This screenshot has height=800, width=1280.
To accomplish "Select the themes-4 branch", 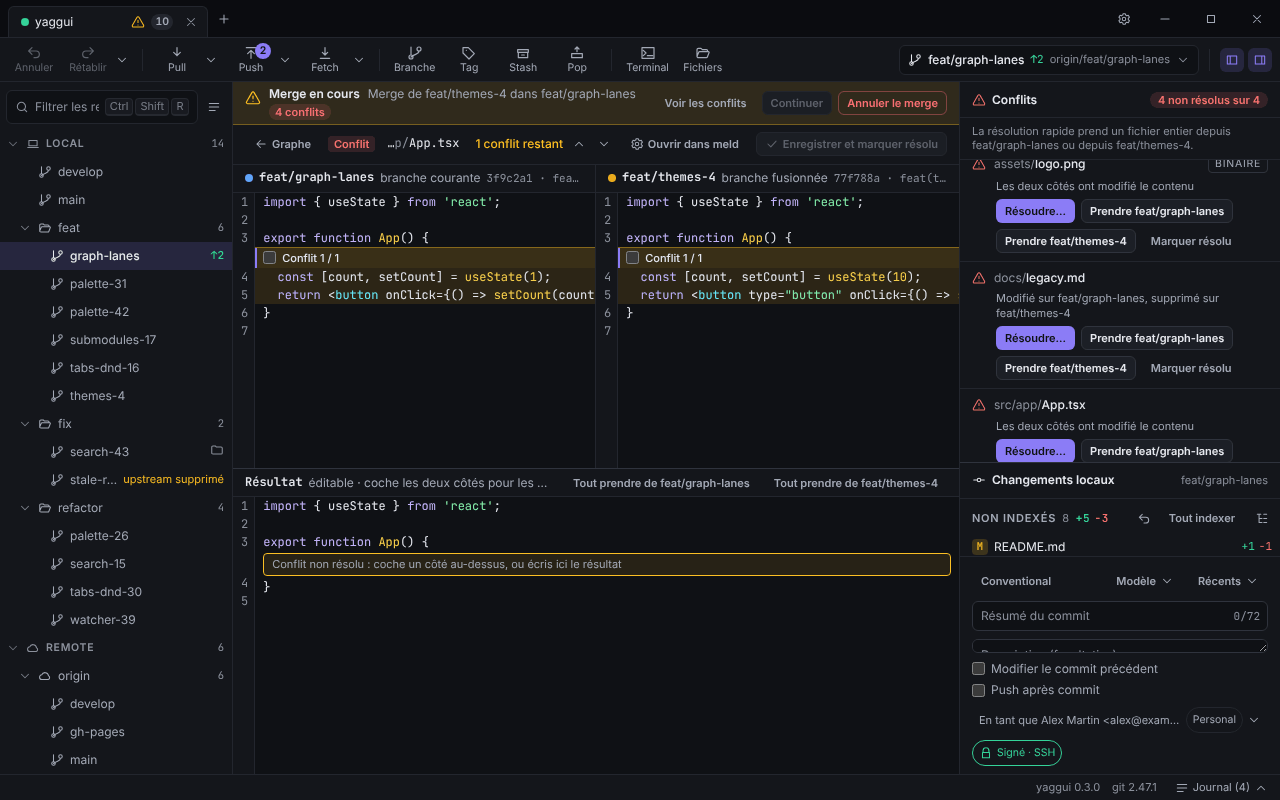I will click(x=97, y=396).
